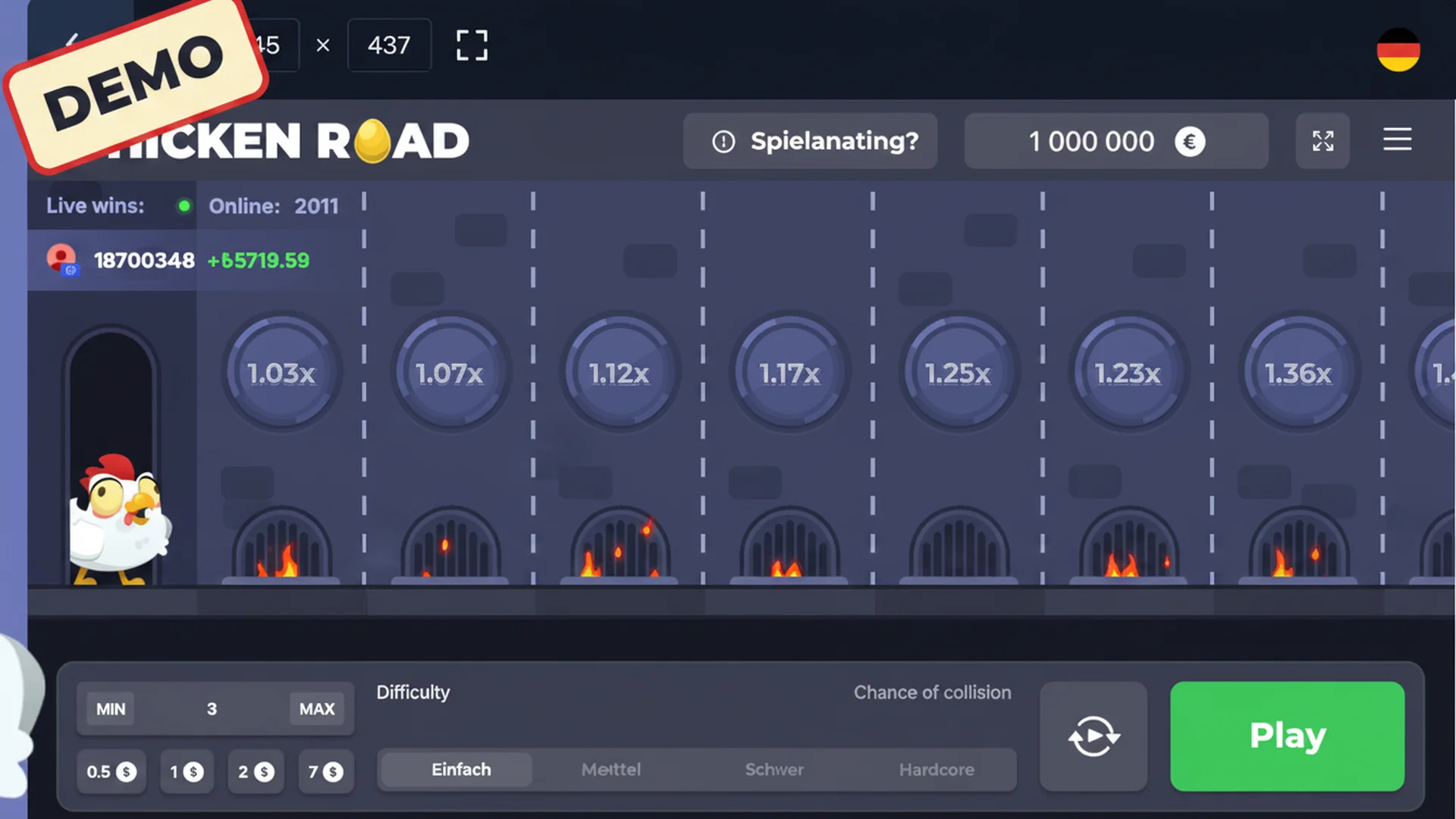
Task: Select the 0.5 dollar bet chip
Action: [111, 771]
